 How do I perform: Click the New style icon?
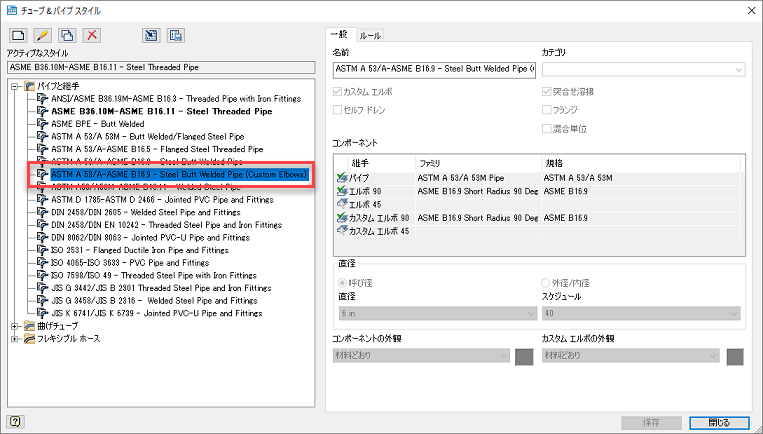[x=18, y=35]
